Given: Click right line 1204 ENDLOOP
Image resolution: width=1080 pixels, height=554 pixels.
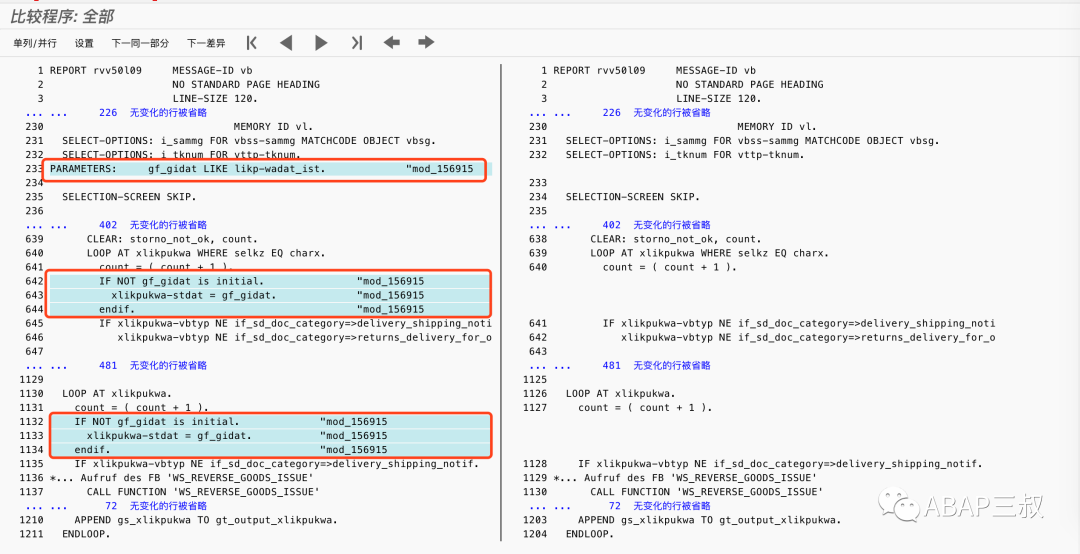Looking at the screenshot, I should (590, 534).
